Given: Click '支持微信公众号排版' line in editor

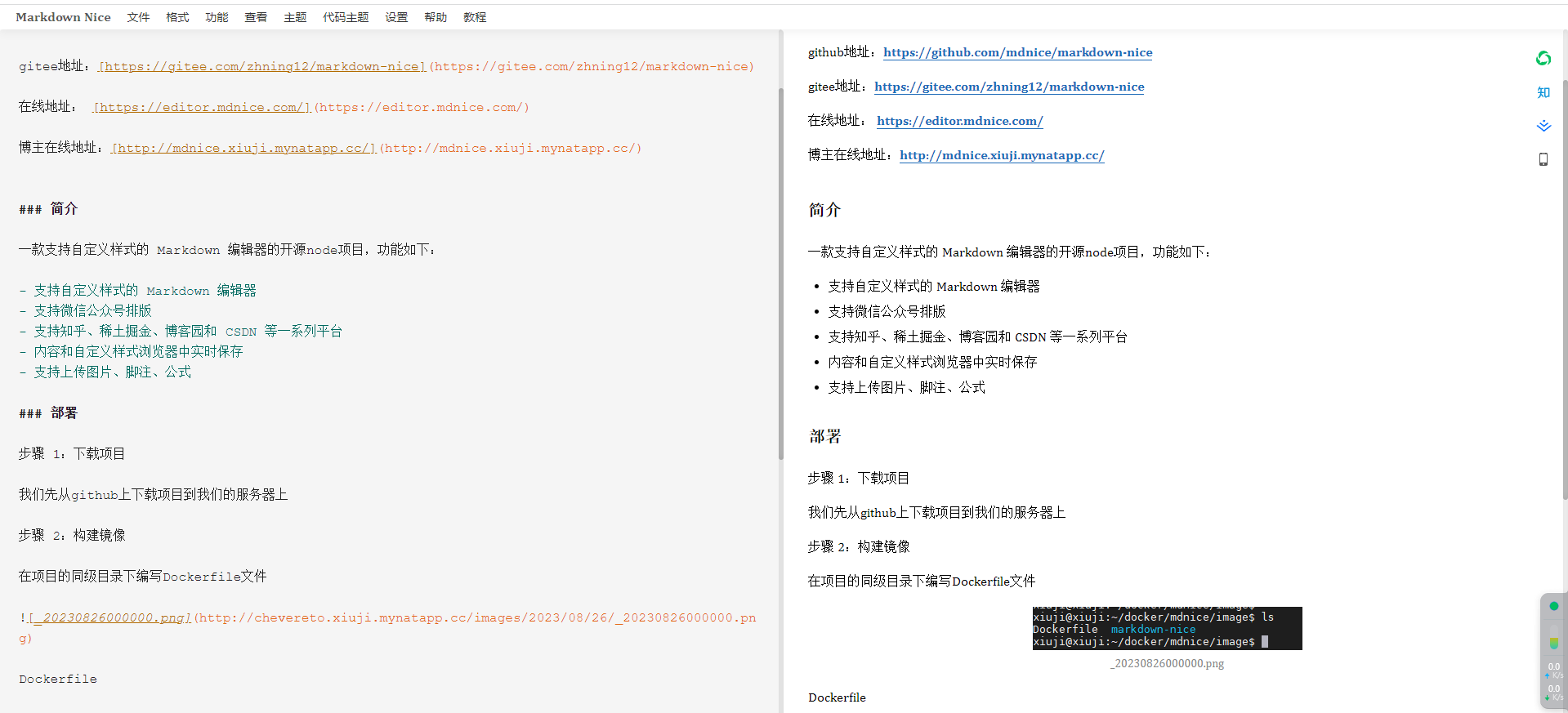Looking at the screenshot, I should pos(86,311).
